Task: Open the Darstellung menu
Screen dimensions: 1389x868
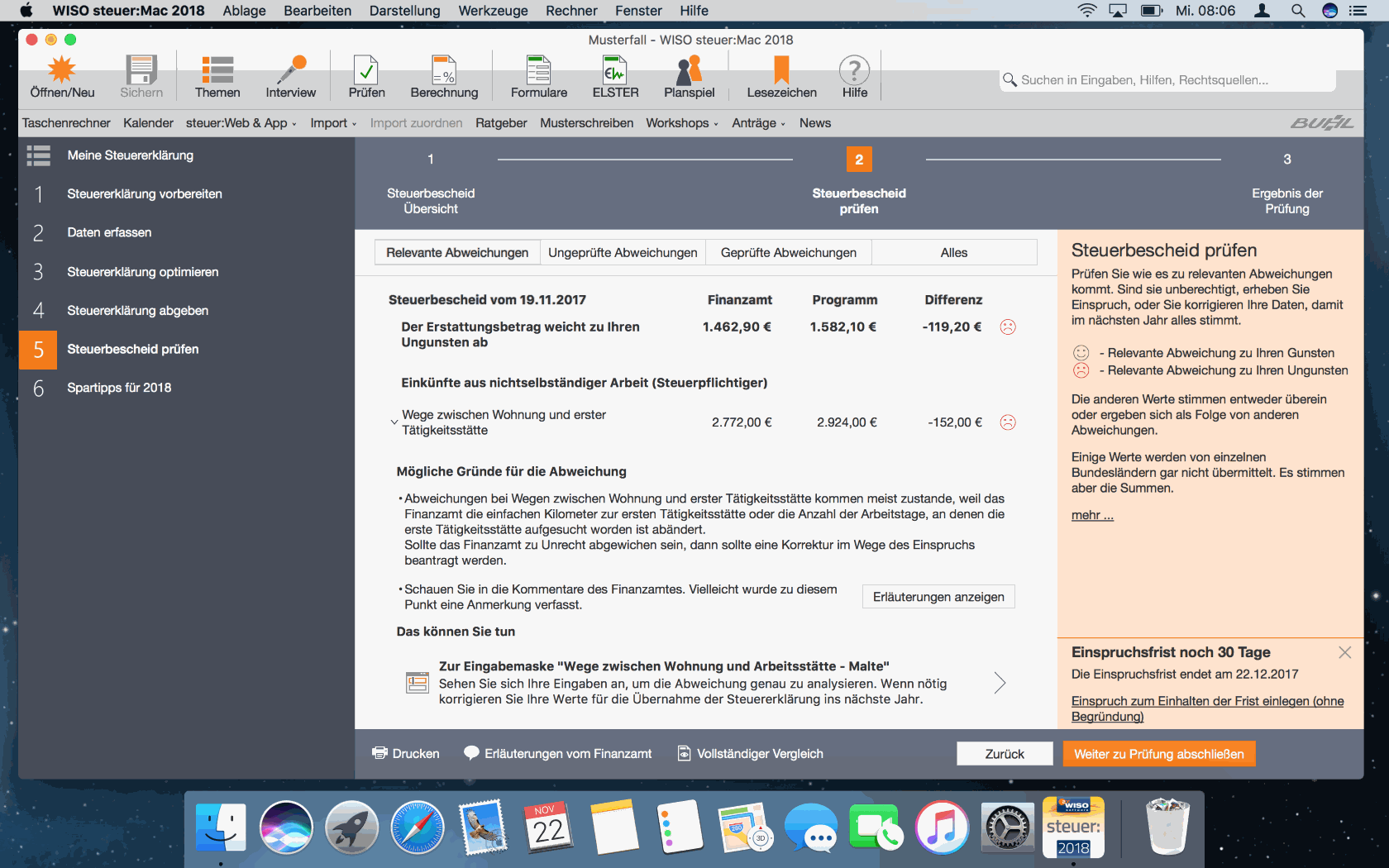Action: pos(404,11)
